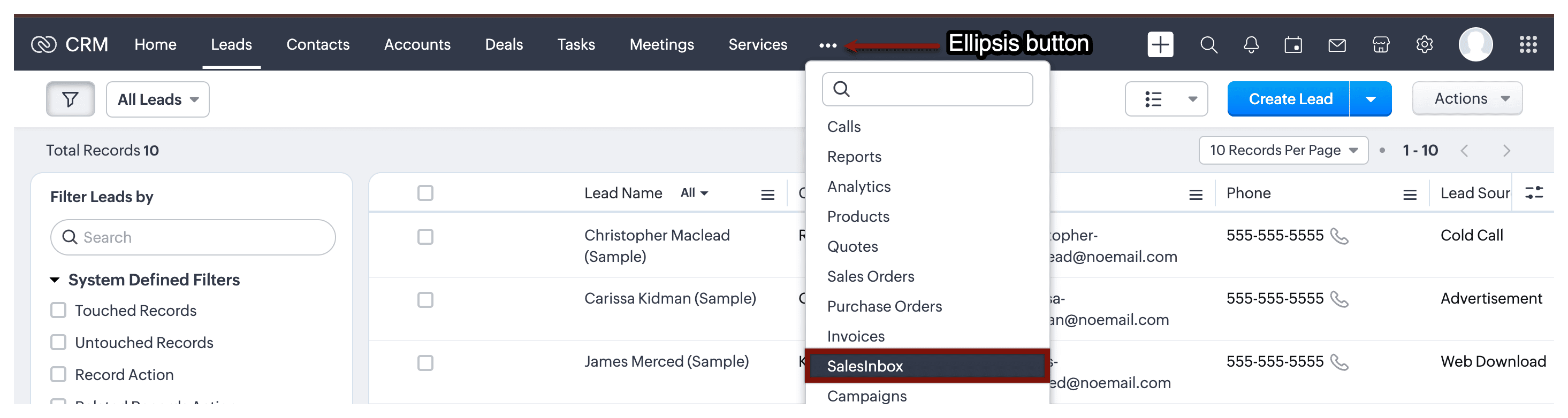This screenshot has height=418, width=1568.
Task: Select the Carissa Kidman row checkbox
Action: coord(425,300)
